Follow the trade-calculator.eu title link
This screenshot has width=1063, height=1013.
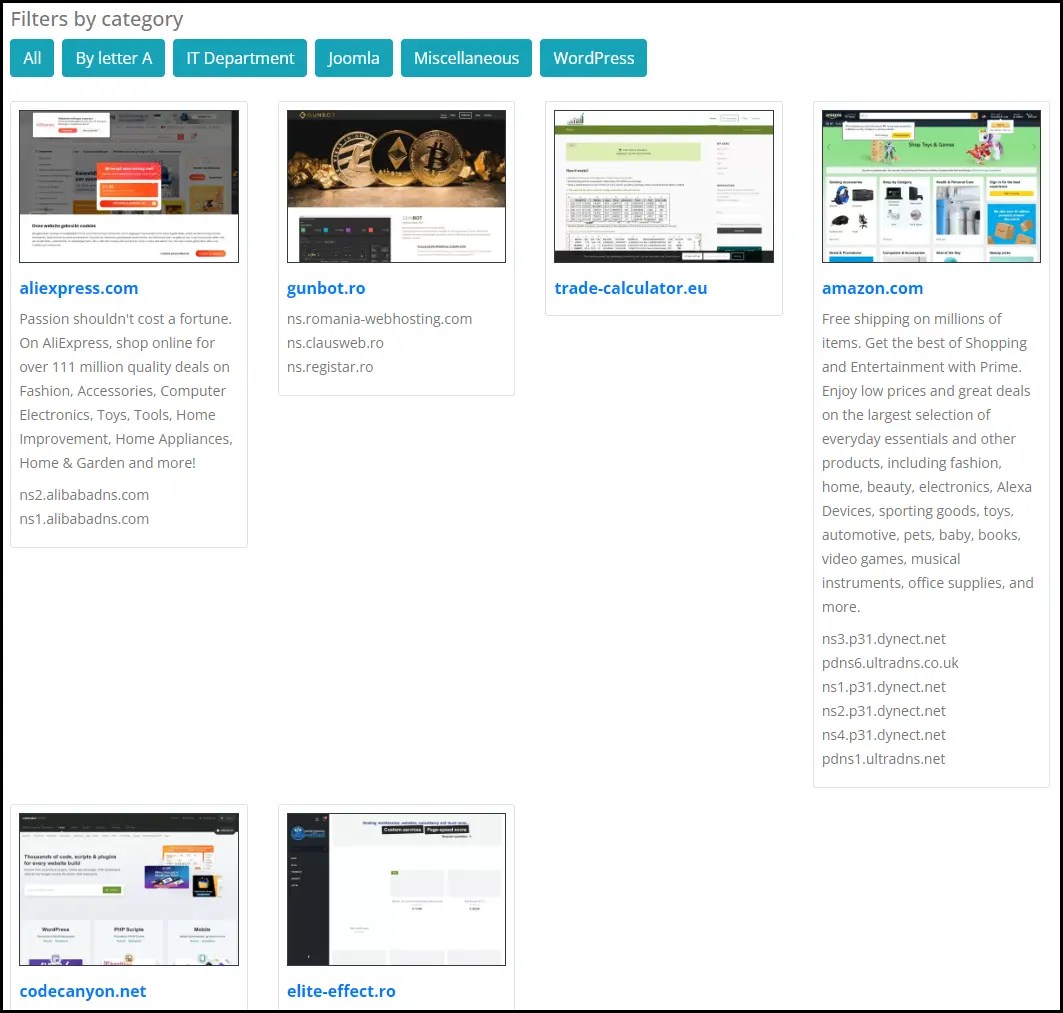(x=630, y=288)
